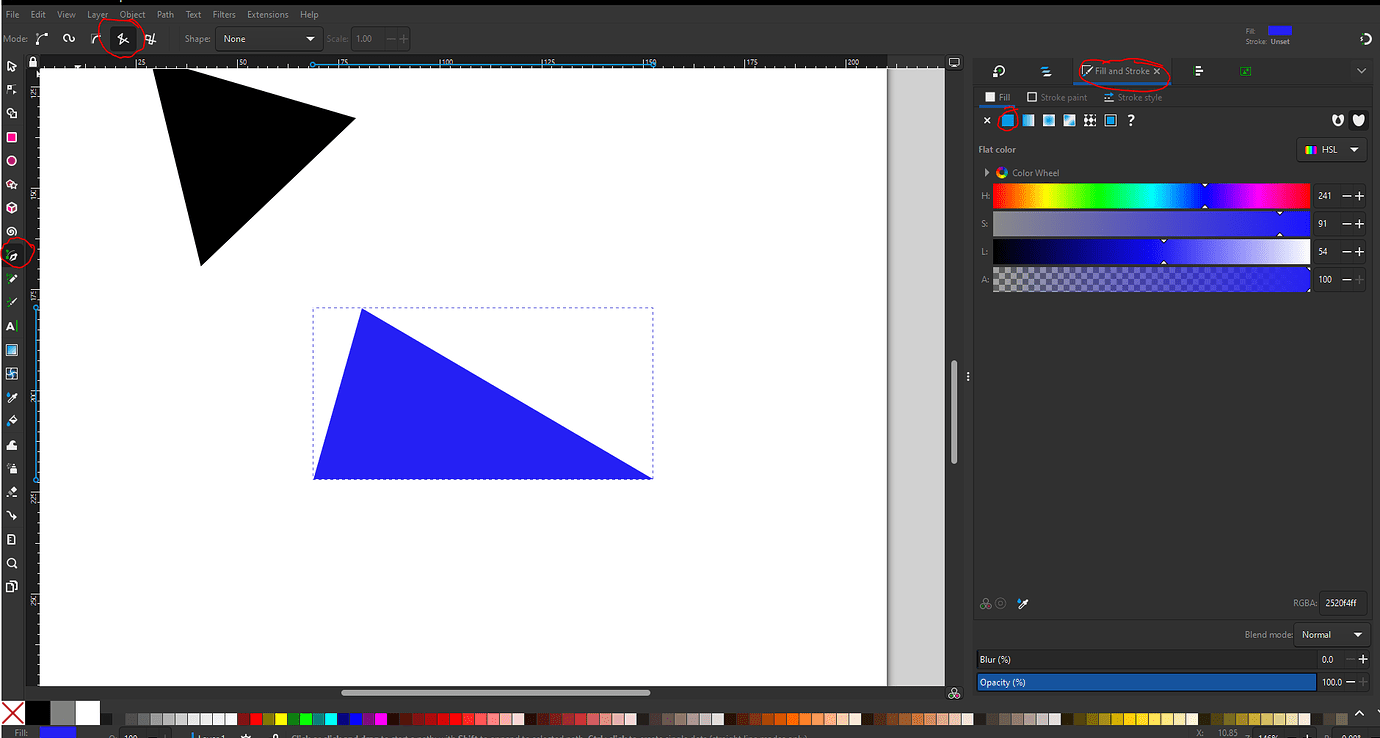Viewport: 1380px width, 738px height.
Task: Select the Gradient tool
Action: pyautogui.click(x=12, y=349)
